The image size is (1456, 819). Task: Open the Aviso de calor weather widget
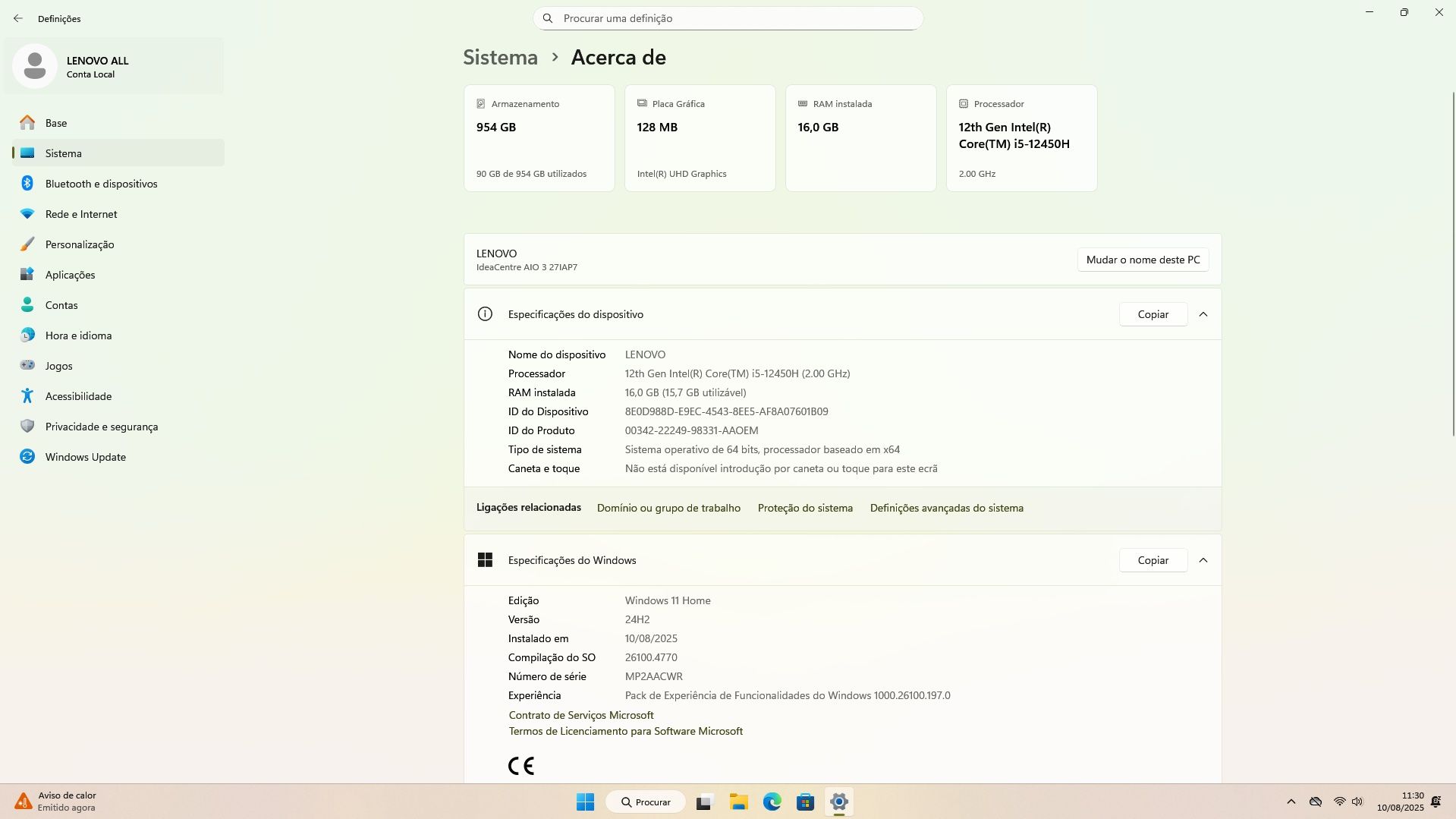(x=55, y=802)
